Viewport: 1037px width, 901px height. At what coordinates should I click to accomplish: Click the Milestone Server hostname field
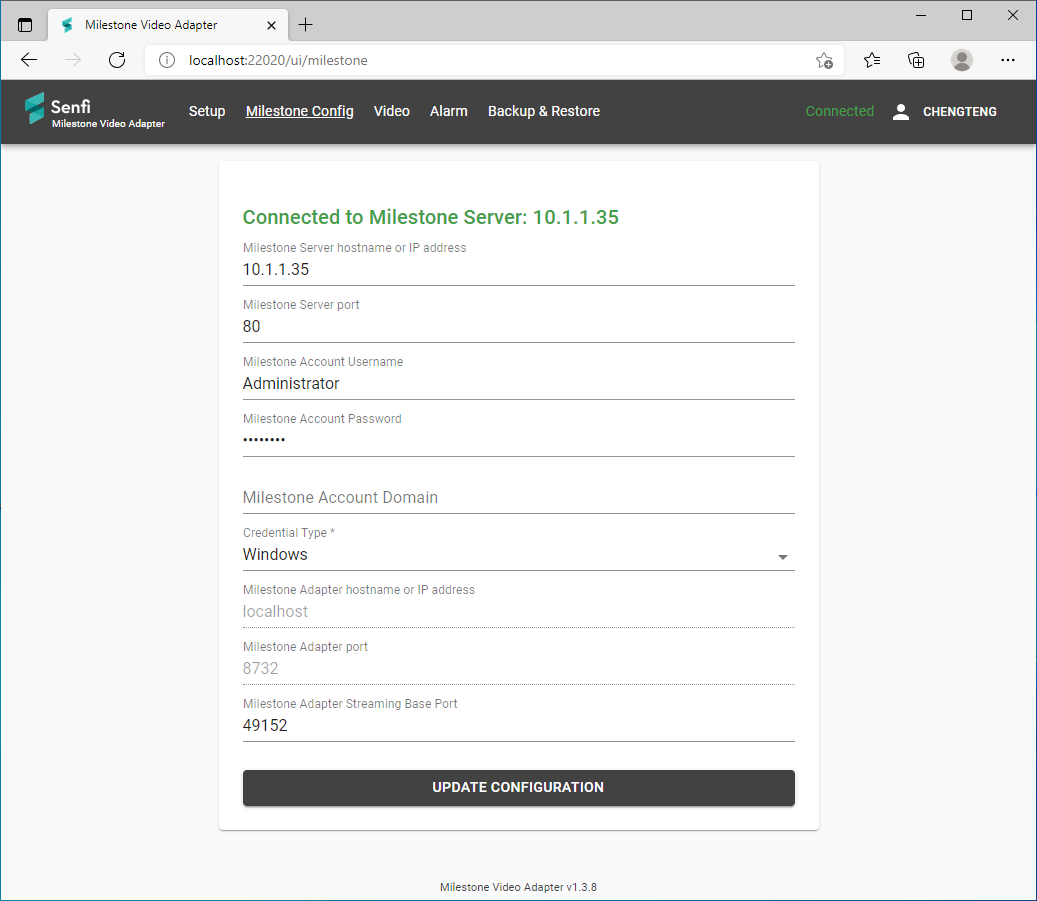518,269
